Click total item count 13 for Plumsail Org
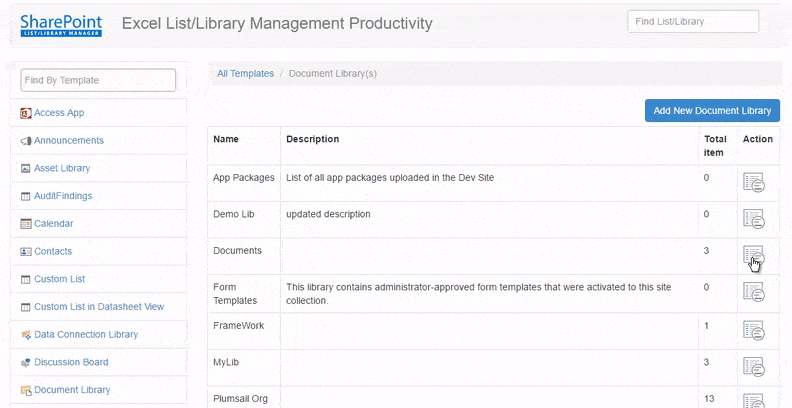This screenshot has height=408, width=792. point(709,399)
